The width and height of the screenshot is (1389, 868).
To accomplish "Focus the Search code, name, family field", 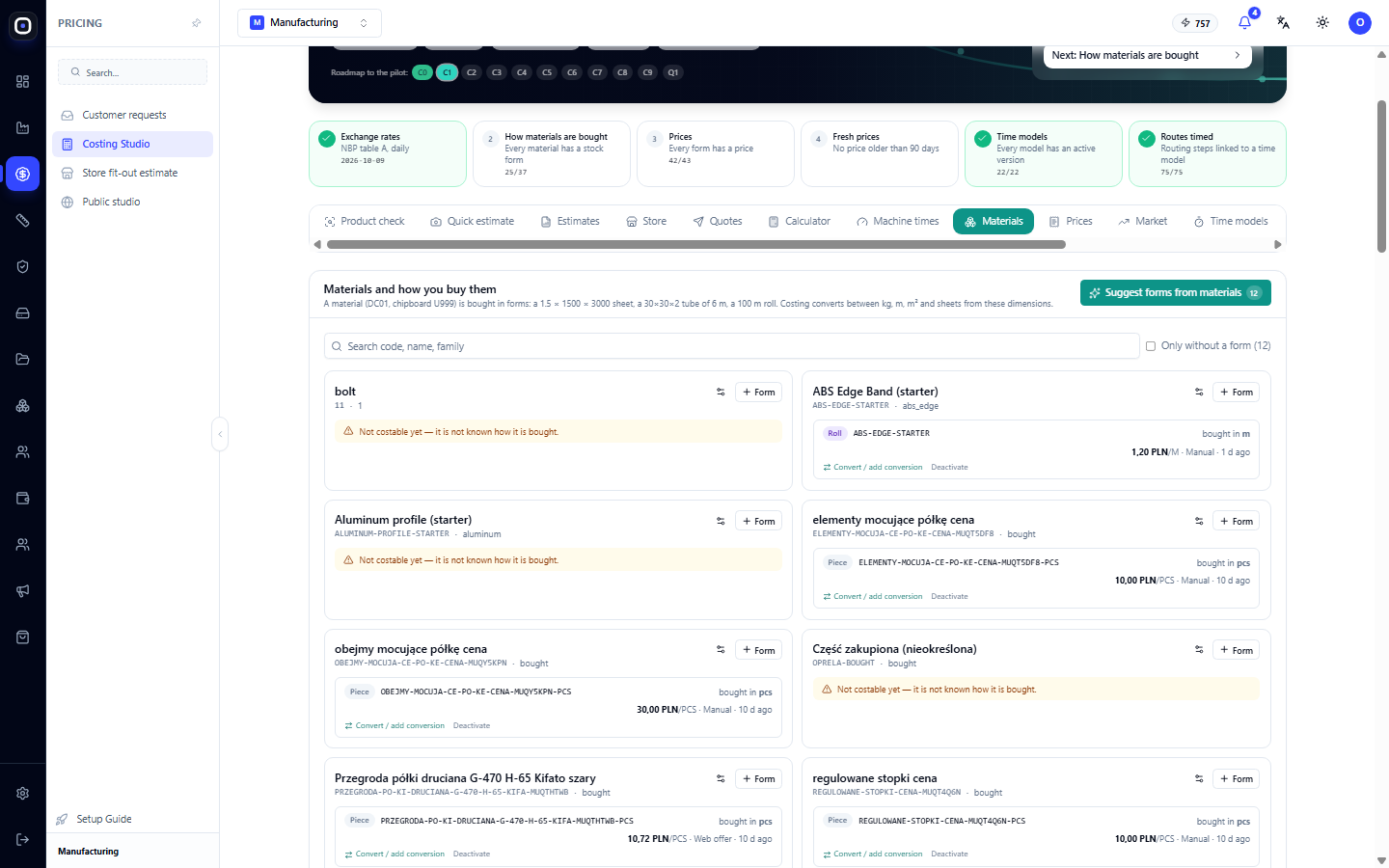I will click(732, 346).
